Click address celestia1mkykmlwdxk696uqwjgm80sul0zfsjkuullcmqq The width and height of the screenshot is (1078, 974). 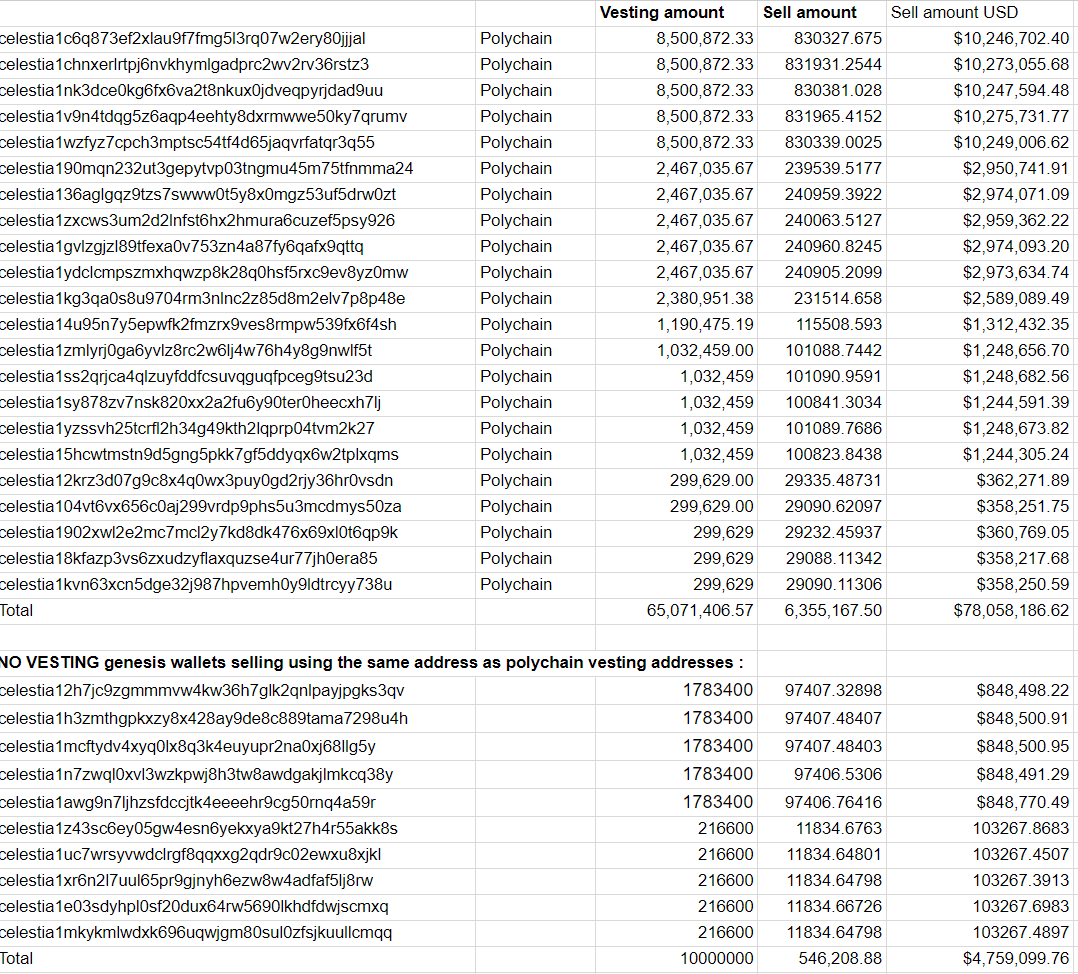(196, 933)
